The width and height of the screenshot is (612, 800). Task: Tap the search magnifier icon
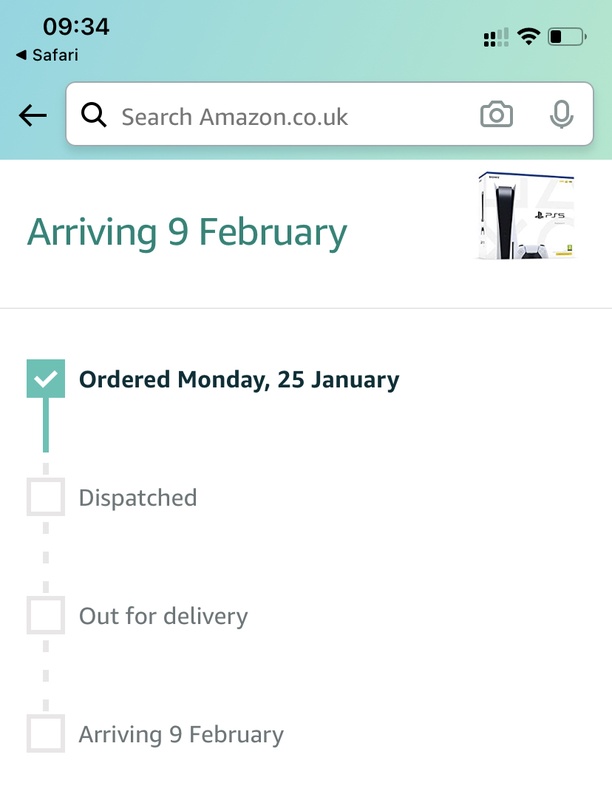tap(94, 116)
